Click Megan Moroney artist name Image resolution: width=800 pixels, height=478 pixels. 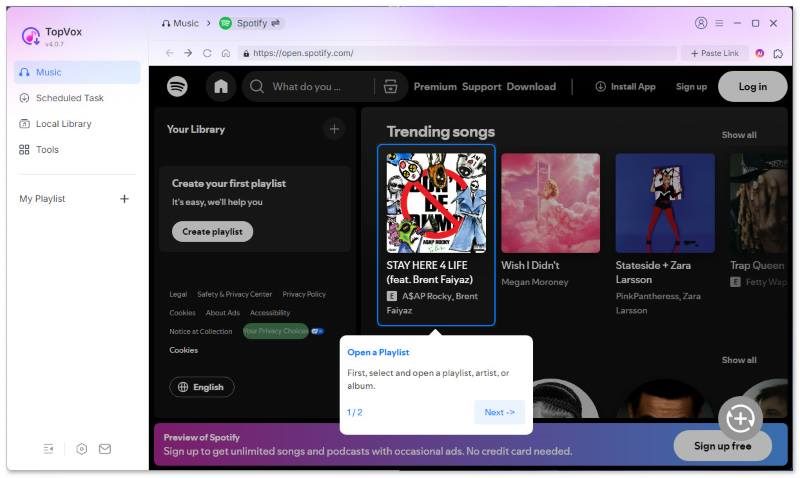[534, 282]
